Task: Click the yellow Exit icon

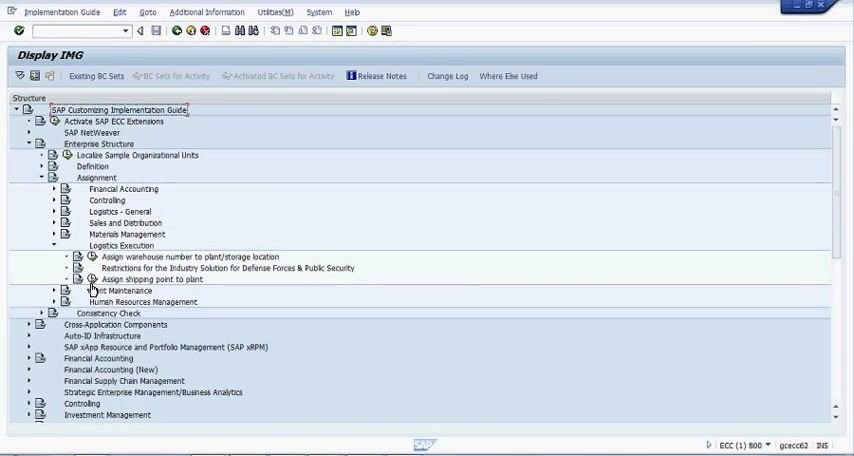Action: pos(191,31)
